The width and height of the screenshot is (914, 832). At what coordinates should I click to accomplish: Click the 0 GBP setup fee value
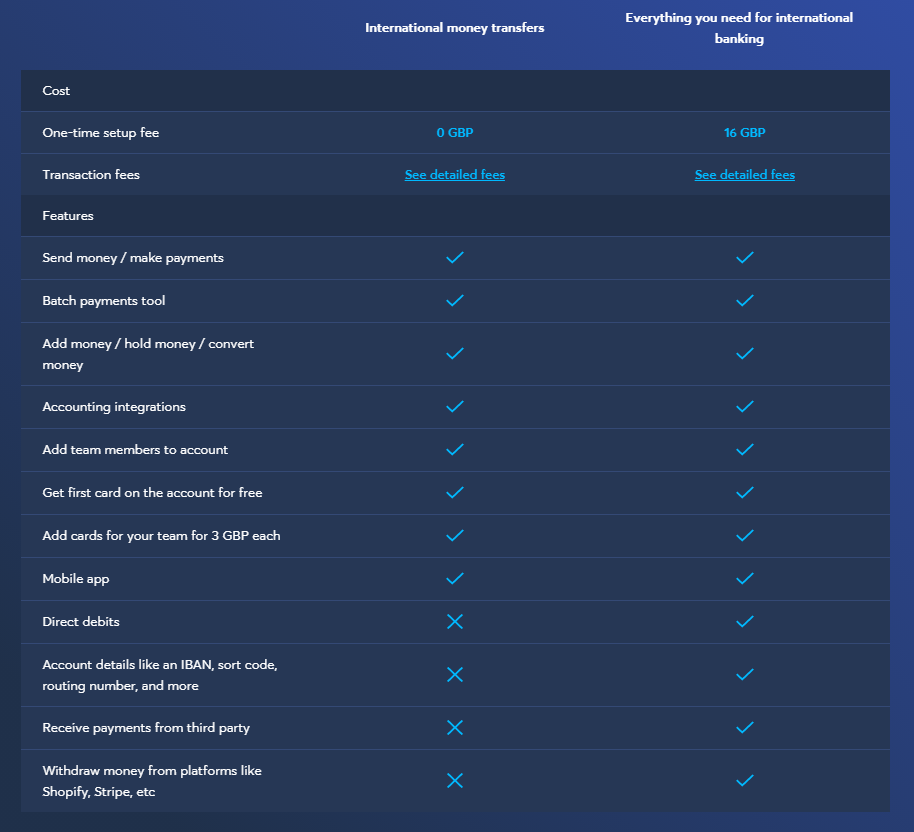(x=455, y=133)
